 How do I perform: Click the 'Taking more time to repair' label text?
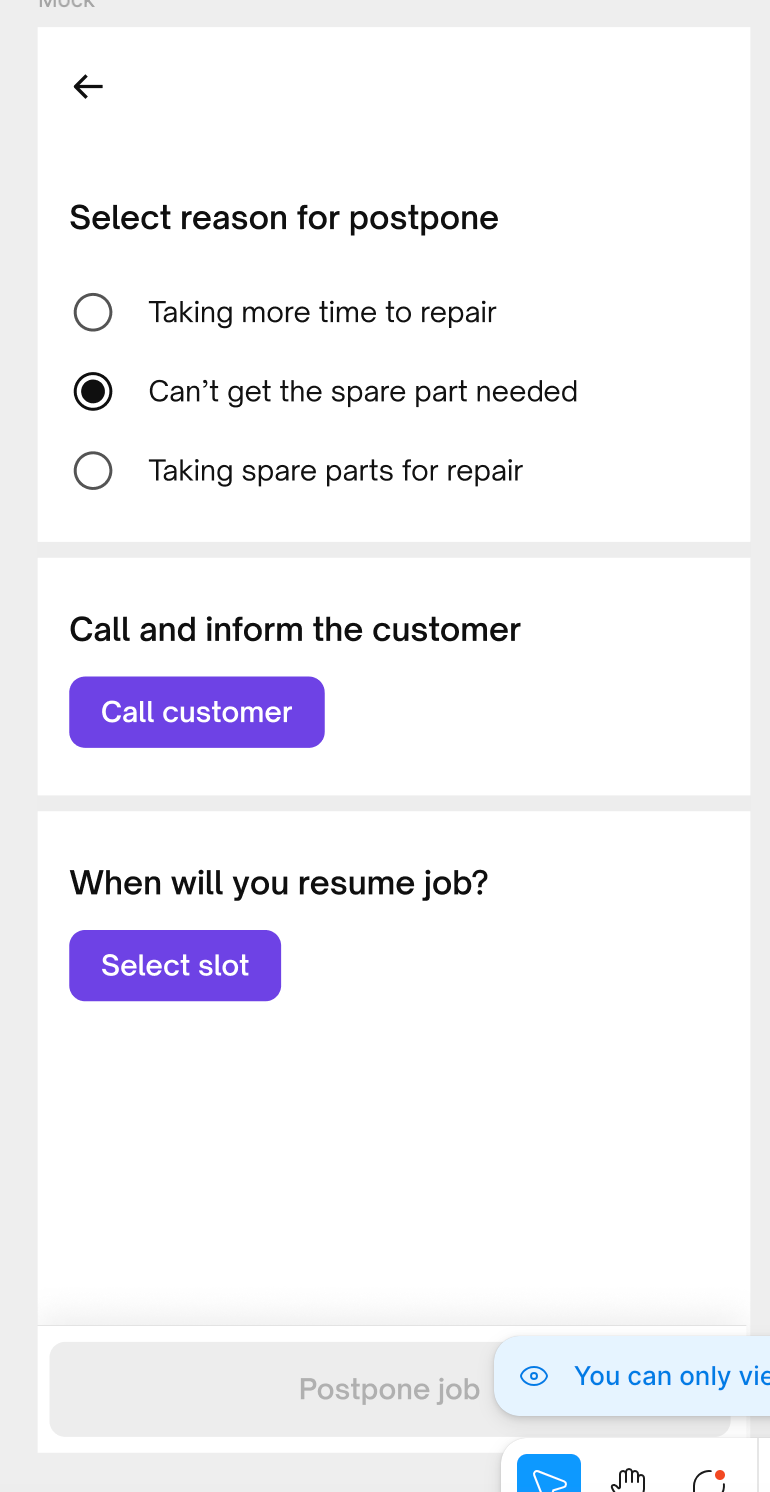[322, 312]
